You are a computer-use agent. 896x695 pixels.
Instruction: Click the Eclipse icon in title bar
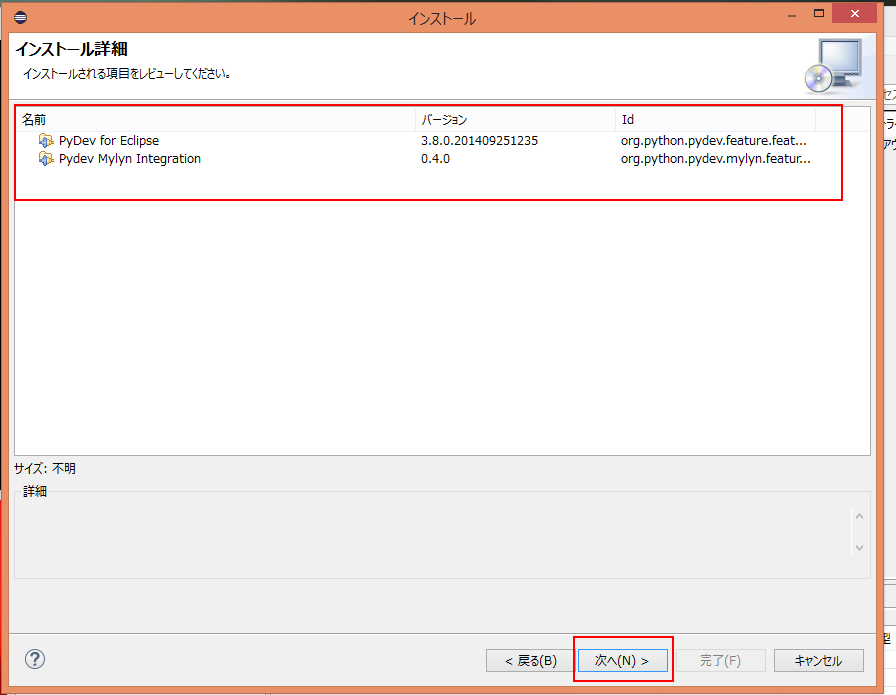tap(21, 17)
